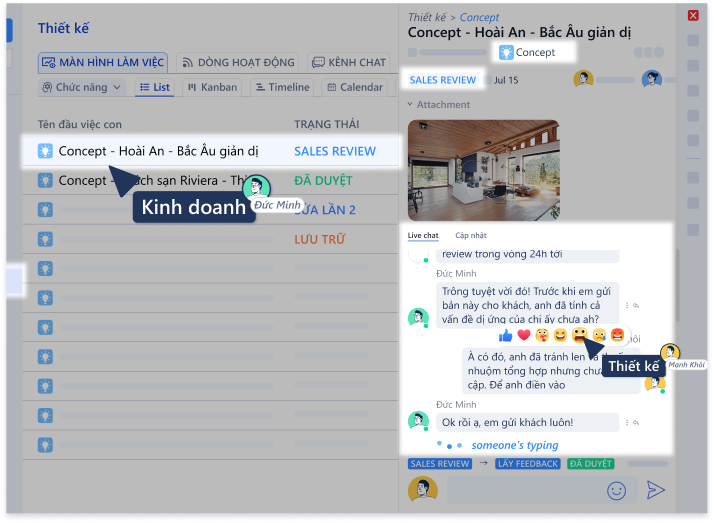The height and width of the screenshot is (523, 714).
Task: Collapse the Attachment section
Action: pyautogui.click(x=410, y=105)
